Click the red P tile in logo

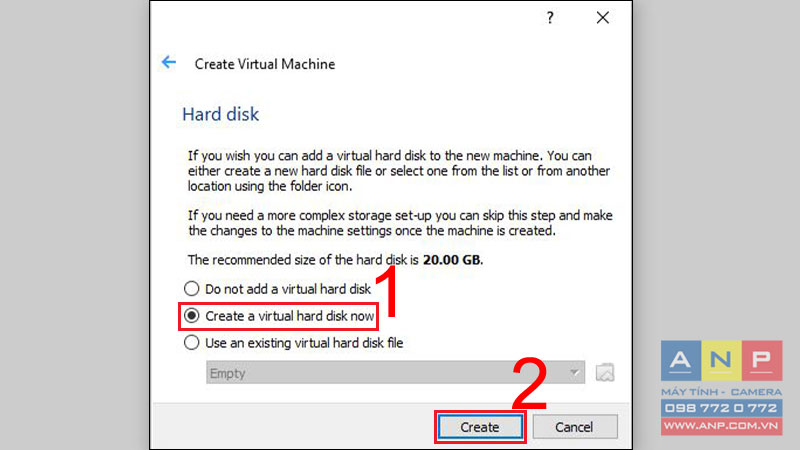(x=762, y=360)
